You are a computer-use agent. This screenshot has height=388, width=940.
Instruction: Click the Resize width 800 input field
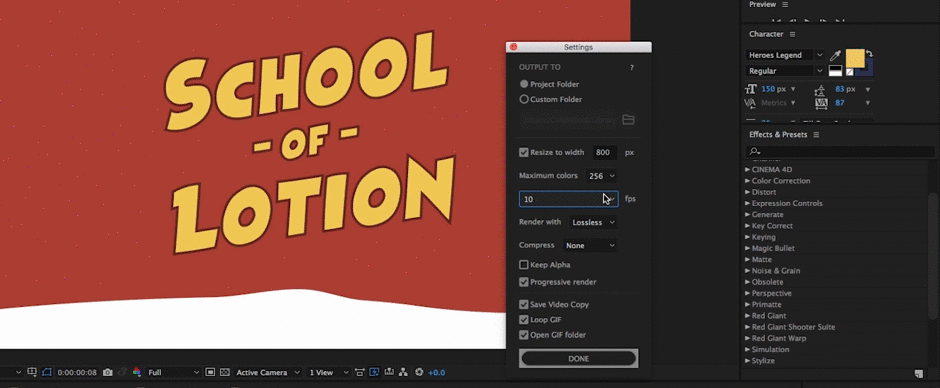click(604, 152)
